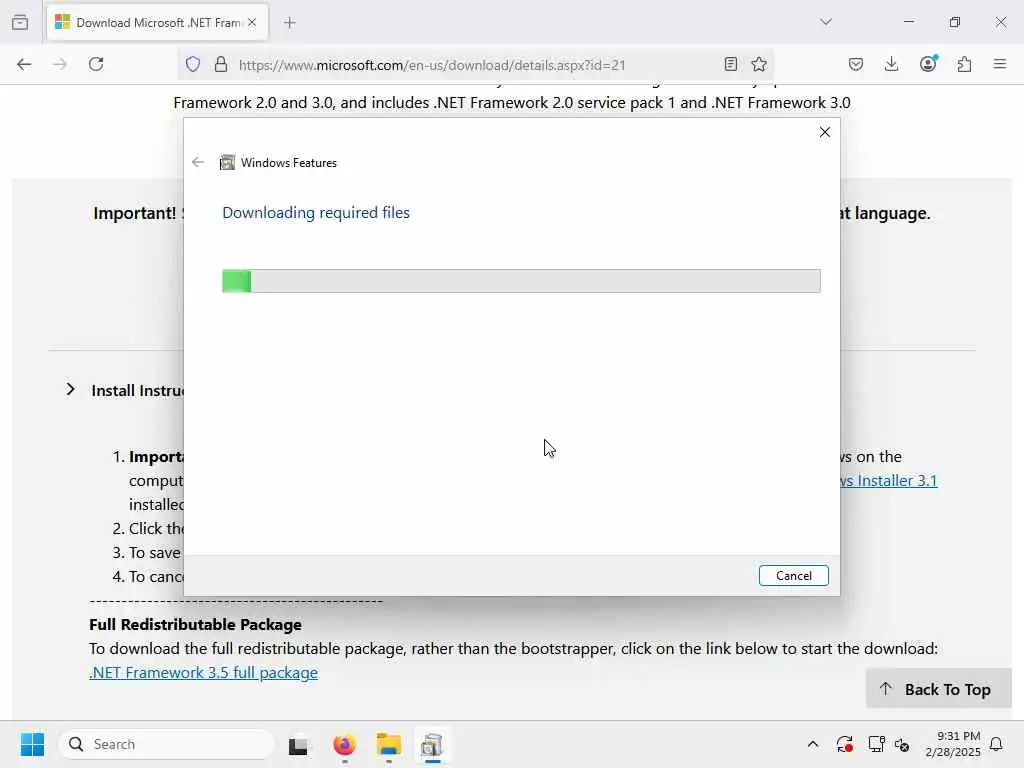Close the Download Microsoft .NET tab
Viewport: 1024px width, 768px height.
coord(252,22)
